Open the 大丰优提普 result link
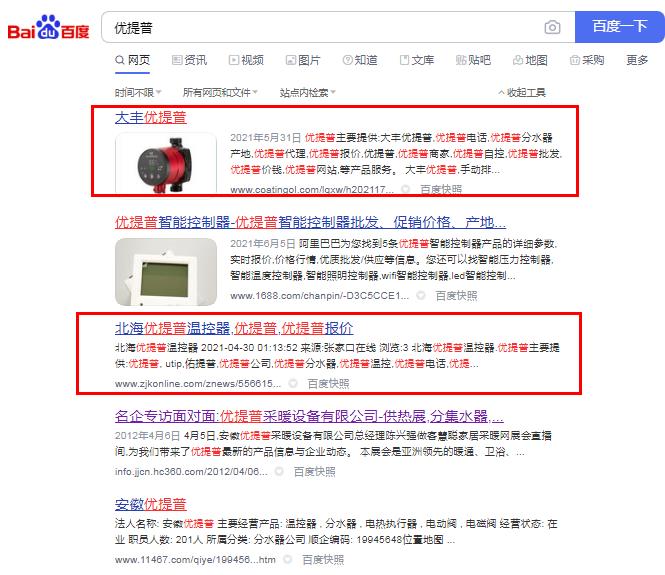The image size is (665, 575). [151, 117]
